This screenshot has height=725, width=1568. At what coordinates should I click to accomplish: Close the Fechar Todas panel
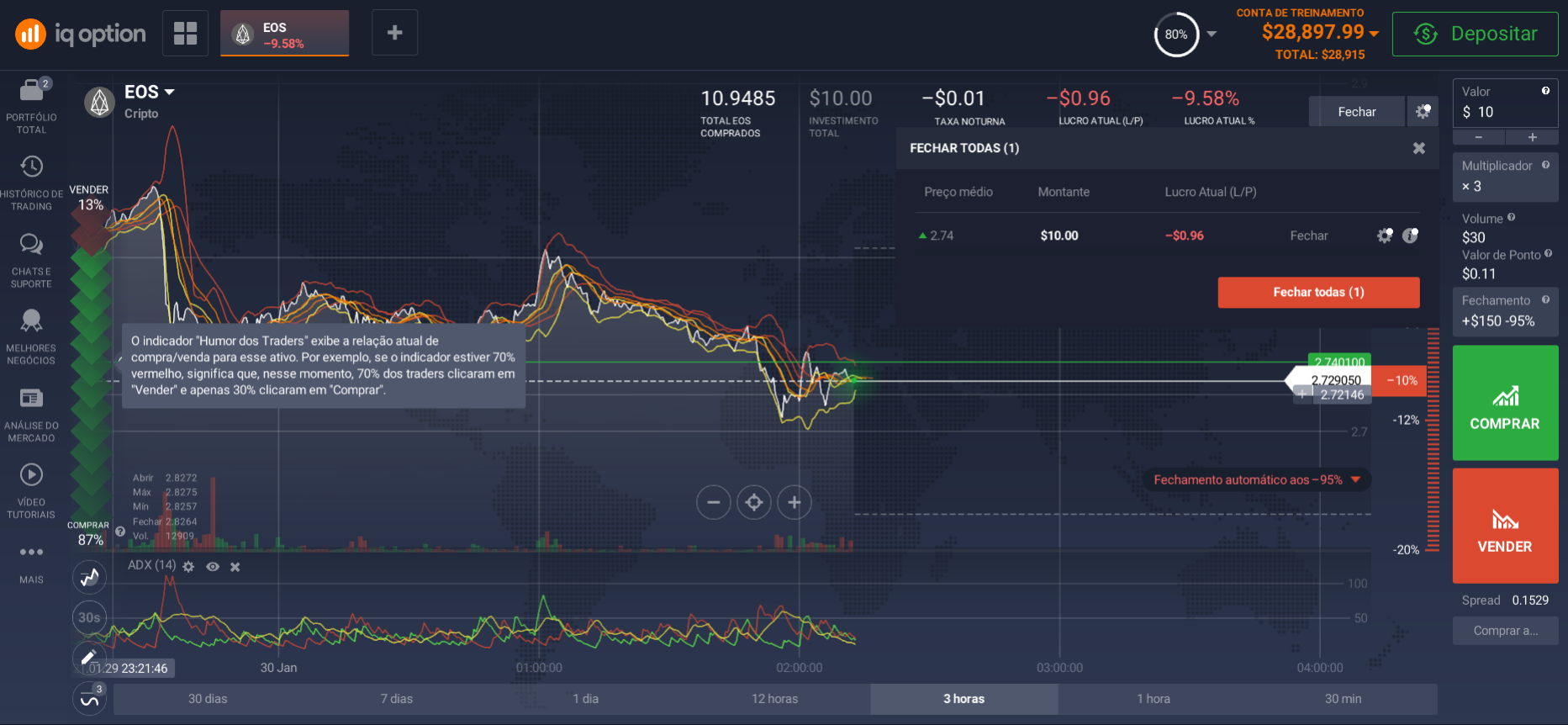(x=1419, y=148)
